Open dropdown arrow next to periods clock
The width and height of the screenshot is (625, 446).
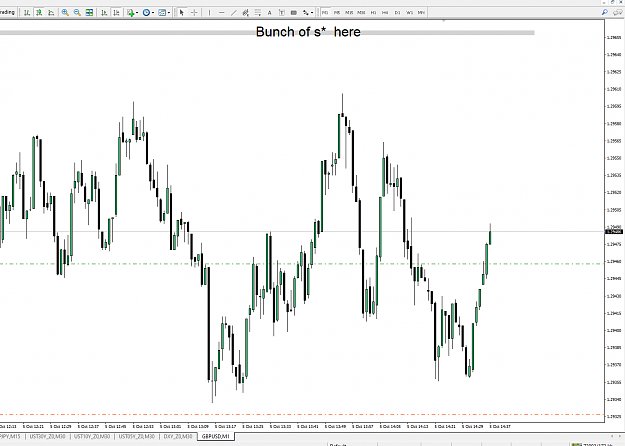153,13
